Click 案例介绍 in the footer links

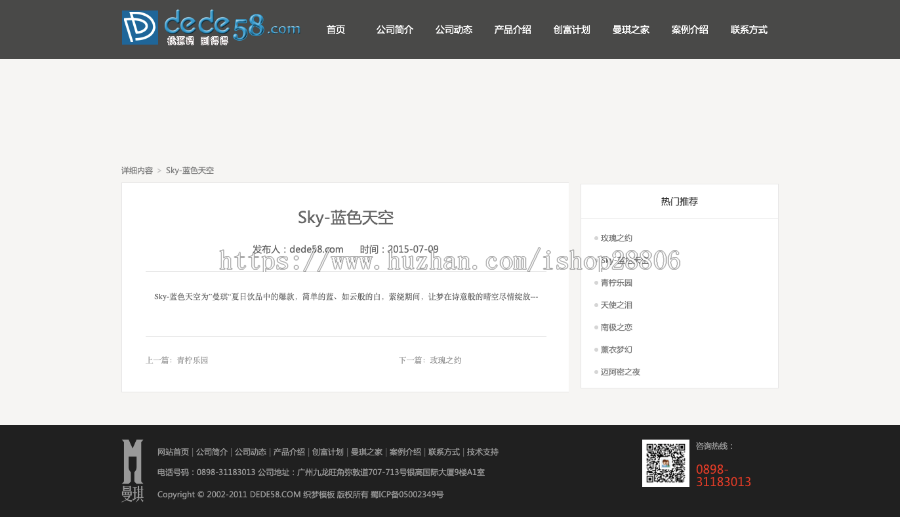pyautogui.click(x=405, y=452)
